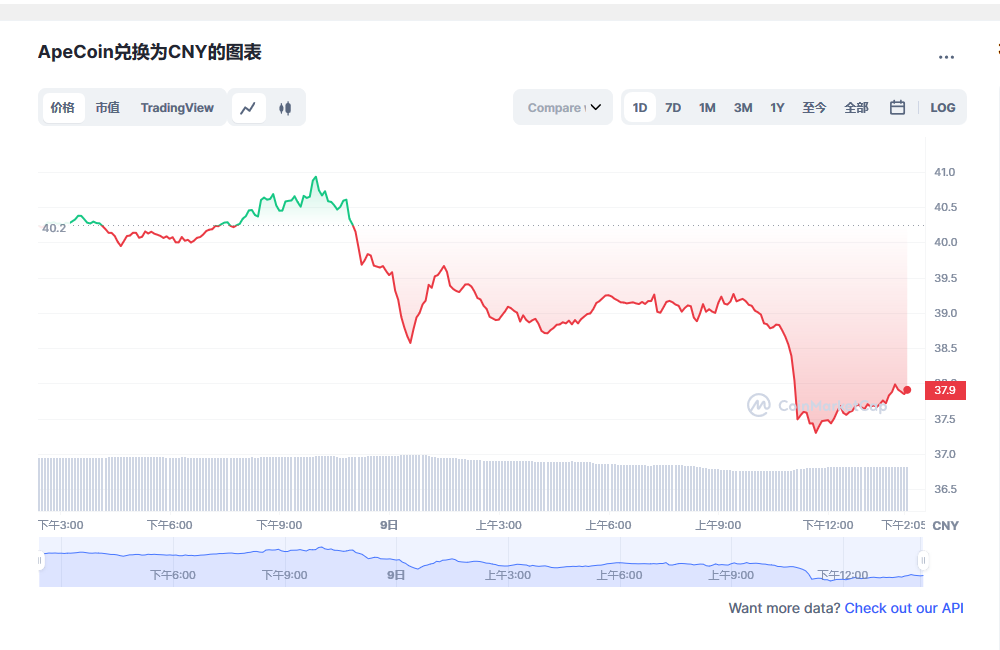Select the 1Y time range
Screen dimensions: 1000x650
coord(777,107)
